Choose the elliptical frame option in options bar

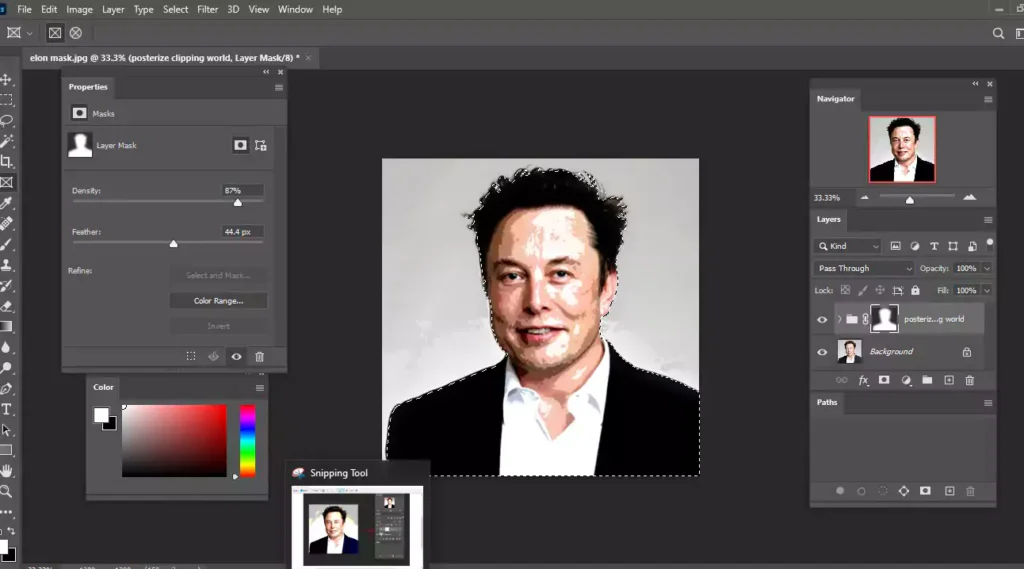pyautogui.click(x=76, y=33)
